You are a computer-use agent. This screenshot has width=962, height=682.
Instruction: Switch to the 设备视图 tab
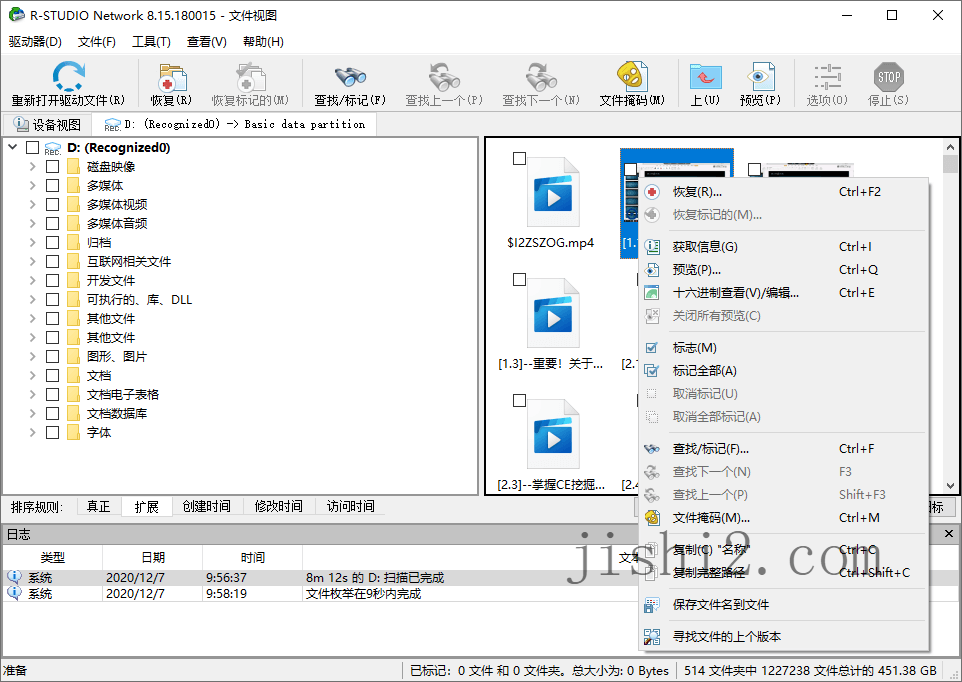48,125
